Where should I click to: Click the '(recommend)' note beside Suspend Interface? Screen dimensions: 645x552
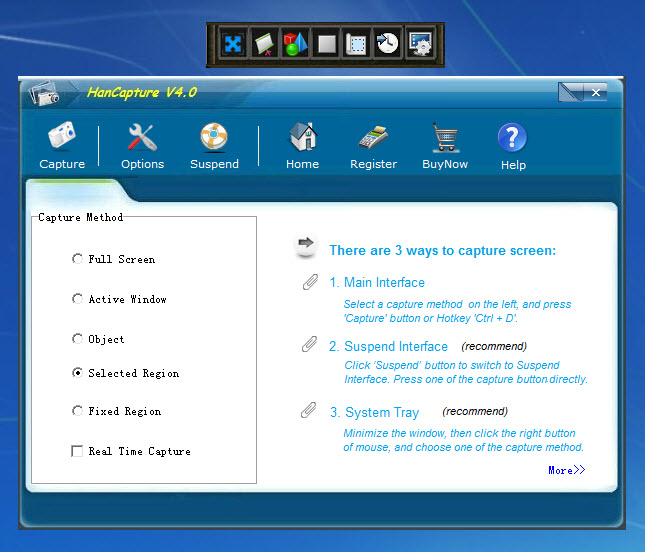click(x=494, y=346)
